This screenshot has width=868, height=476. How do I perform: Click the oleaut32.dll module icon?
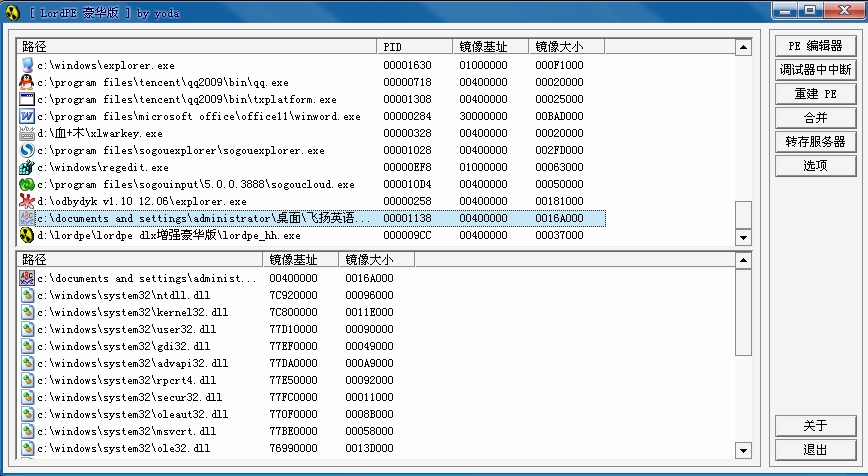coord(28,414)
